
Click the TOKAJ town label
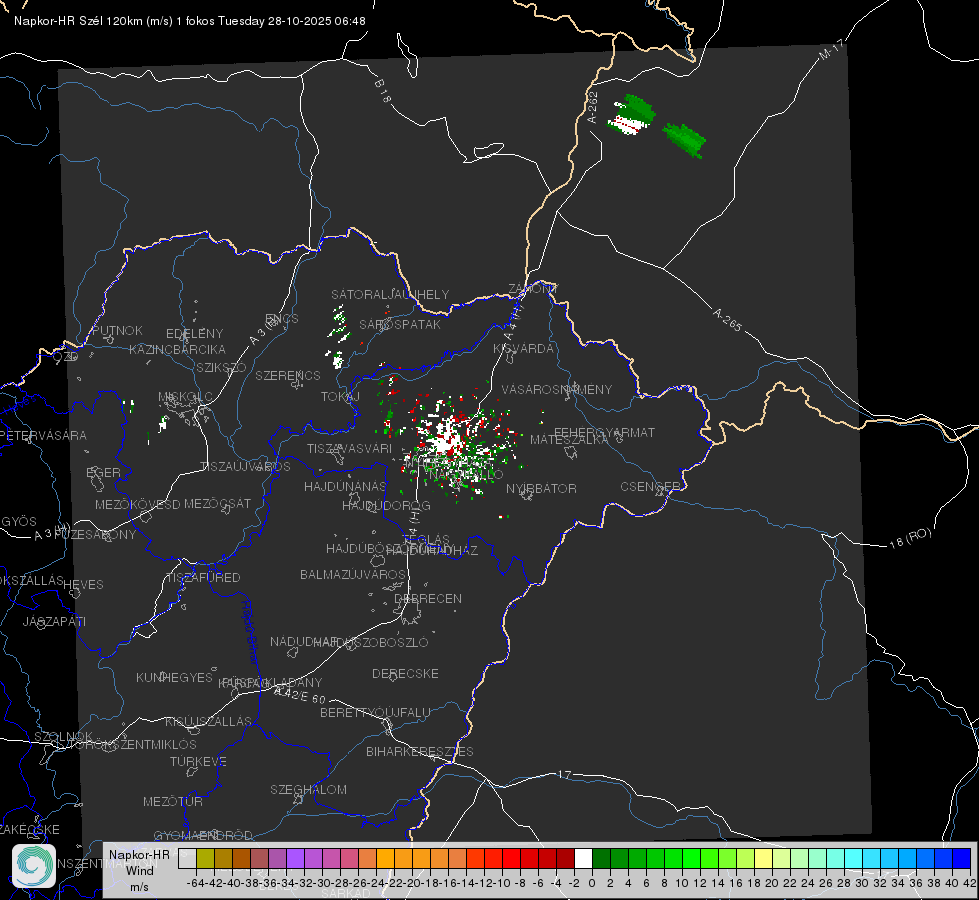340,397
